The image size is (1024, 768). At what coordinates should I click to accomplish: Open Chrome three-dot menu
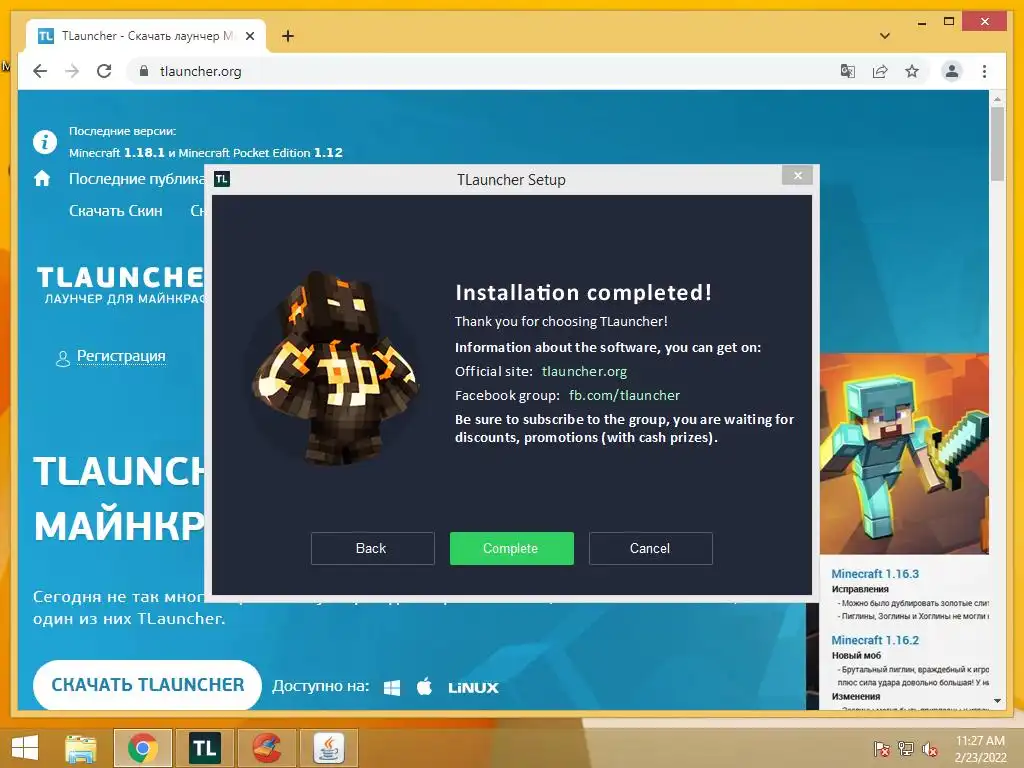point(984,71)
